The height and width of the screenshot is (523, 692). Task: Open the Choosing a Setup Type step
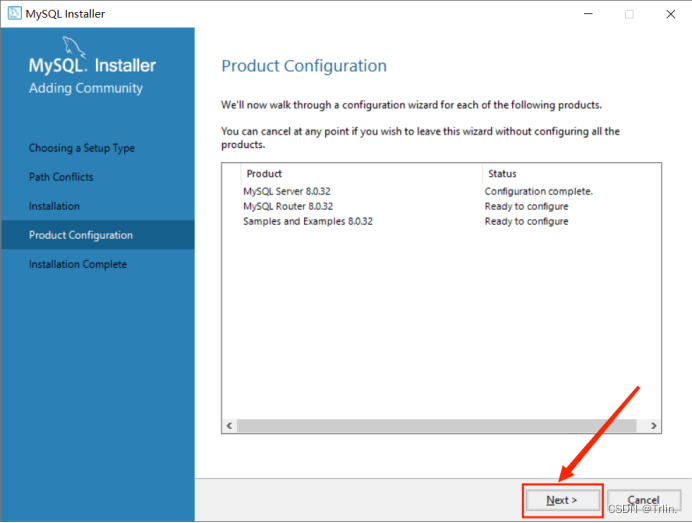(x=81, y=148)
